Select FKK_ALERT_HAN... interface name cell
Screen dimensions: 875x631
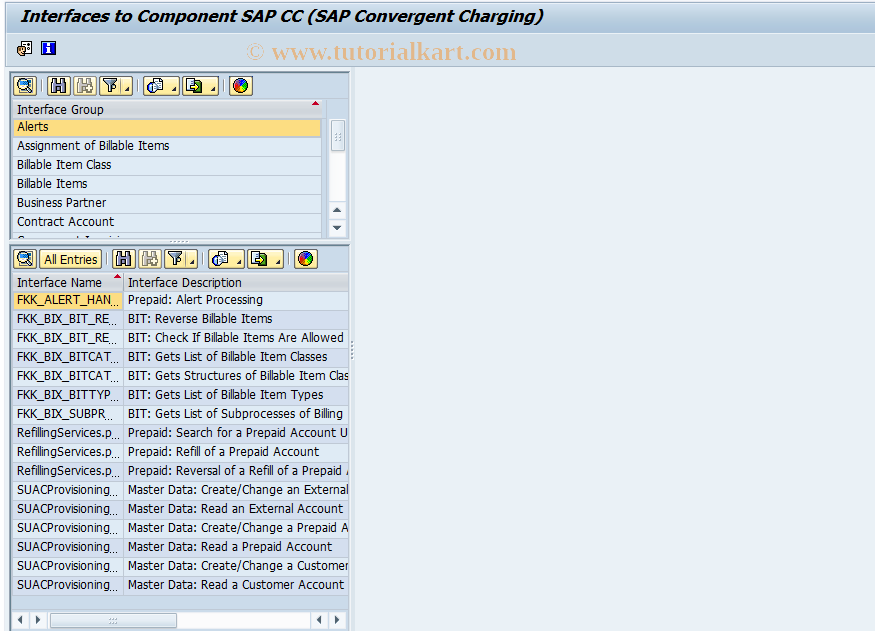click(68, 300)
